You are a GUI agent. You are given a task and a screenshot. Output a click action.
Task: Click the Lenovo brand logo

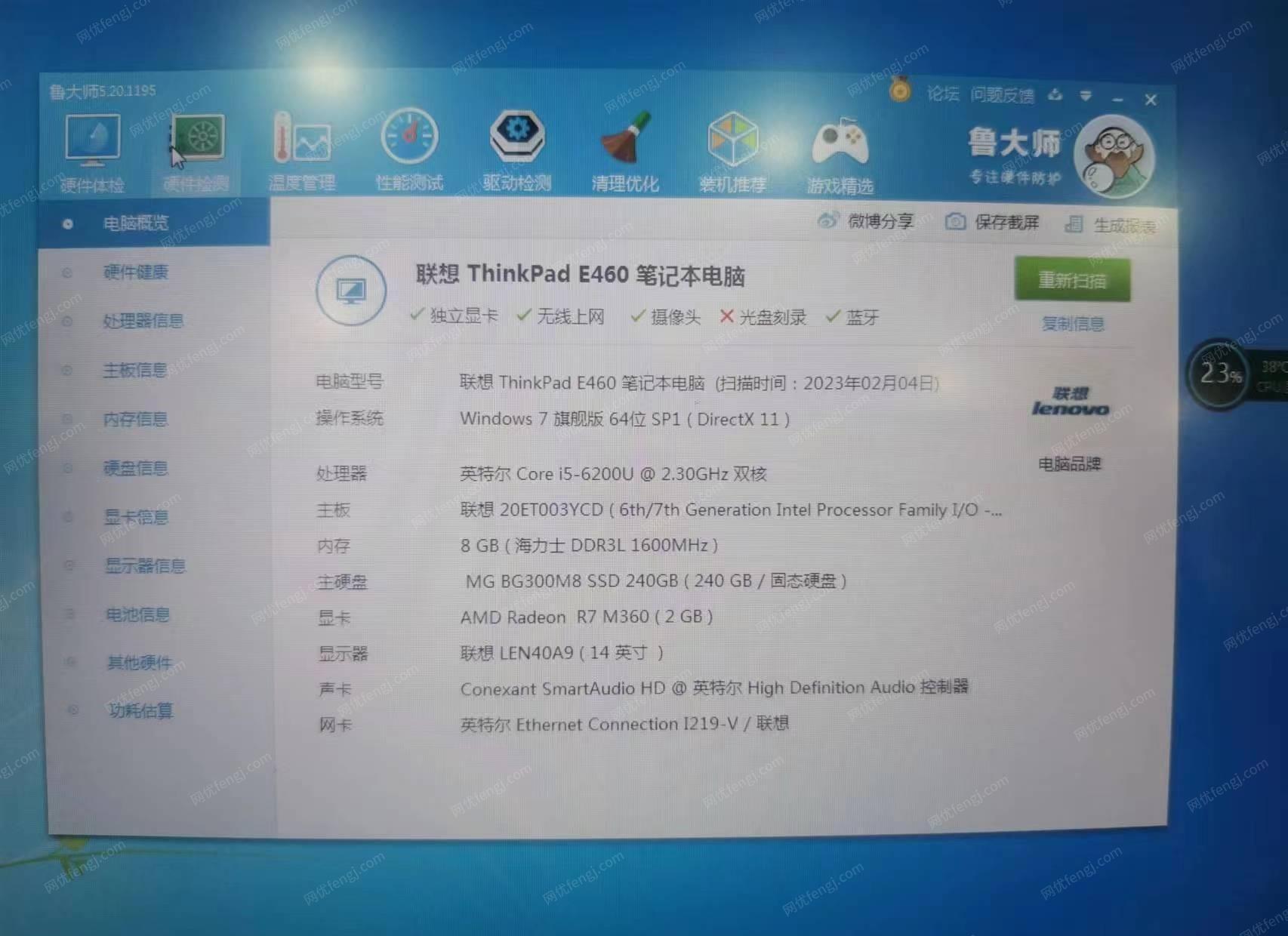pyautogui.click(x=1071, y=402)
